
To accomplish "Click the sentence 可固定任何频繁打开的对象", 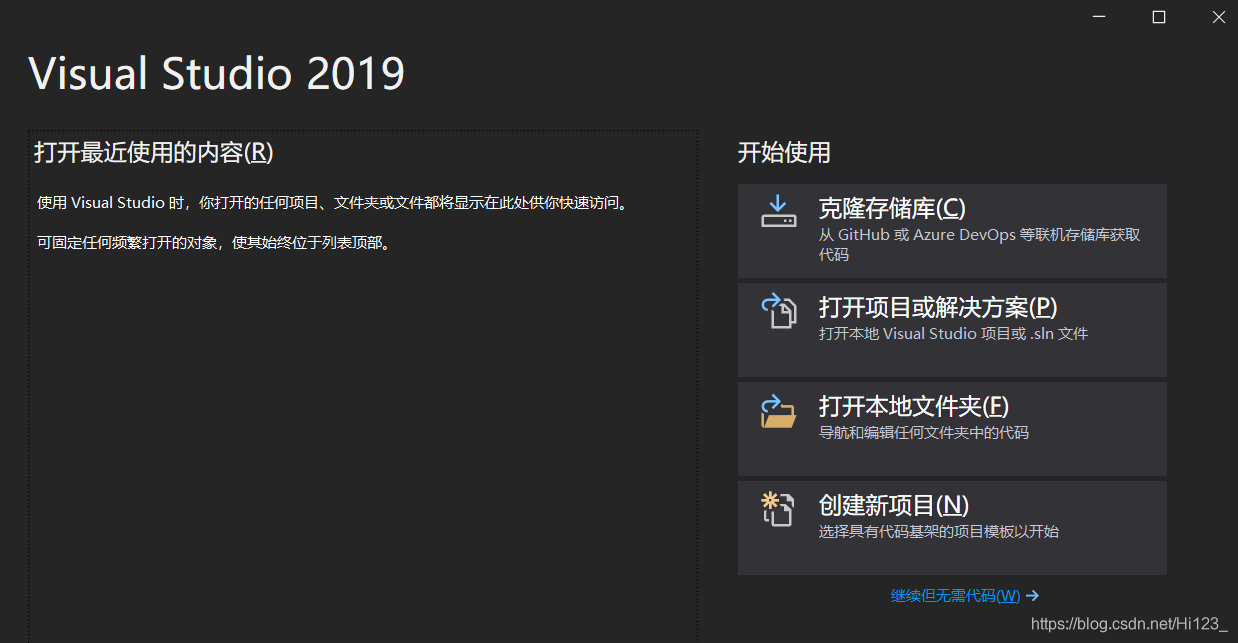I will click(x=213, y=243).
